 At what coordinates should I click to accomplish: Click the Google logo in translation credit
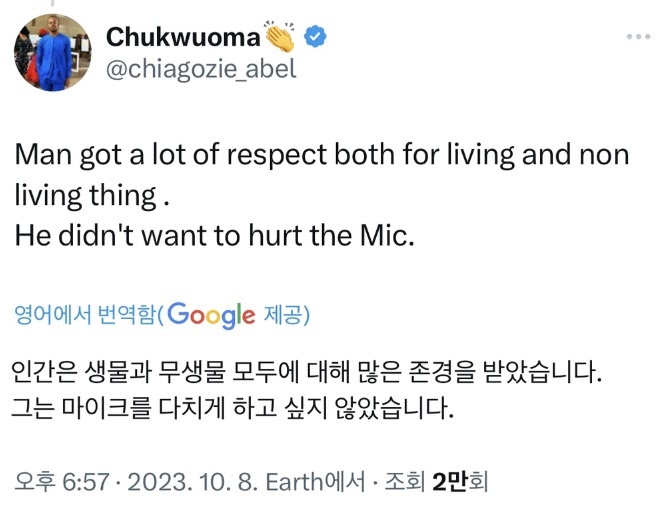[211, 316]
